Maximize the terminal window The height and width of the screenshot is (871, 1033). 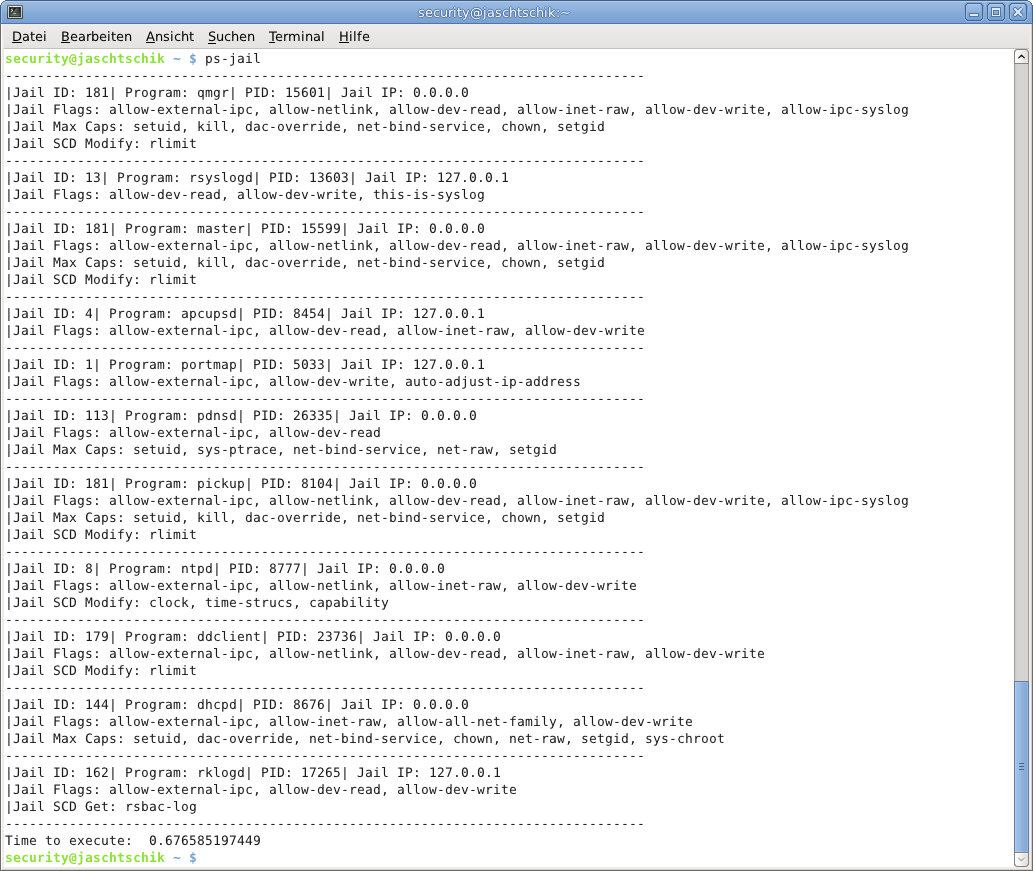[996, 12]
